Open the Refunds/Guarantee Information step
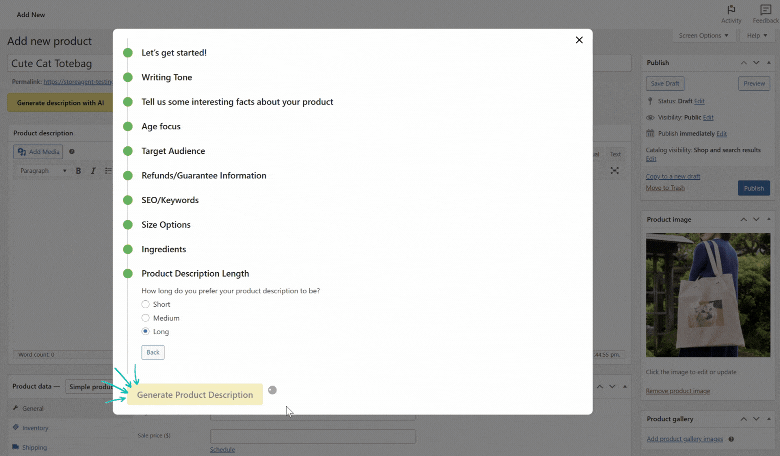This screenshot has height=456, width=780. tap(204, 176)
